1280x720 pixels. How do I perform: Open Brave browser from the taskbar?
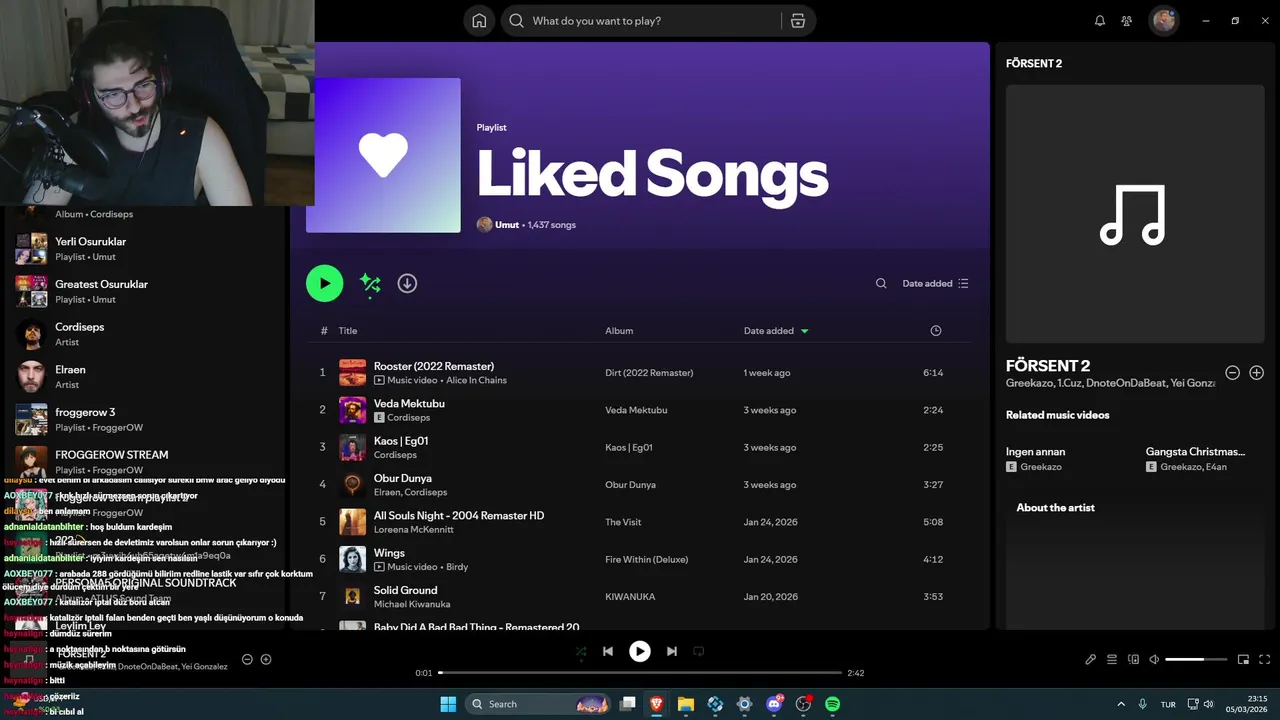tap(656, 704)
